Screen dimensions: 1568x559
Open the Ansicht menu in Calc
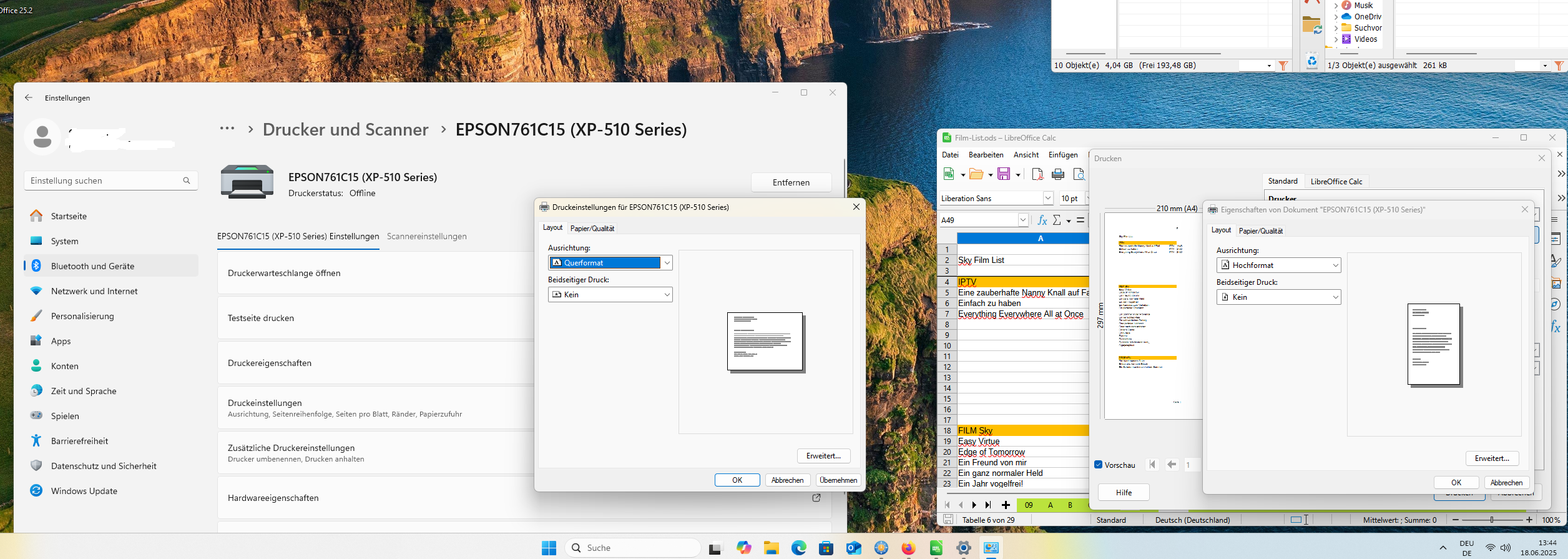point(1026,155)
